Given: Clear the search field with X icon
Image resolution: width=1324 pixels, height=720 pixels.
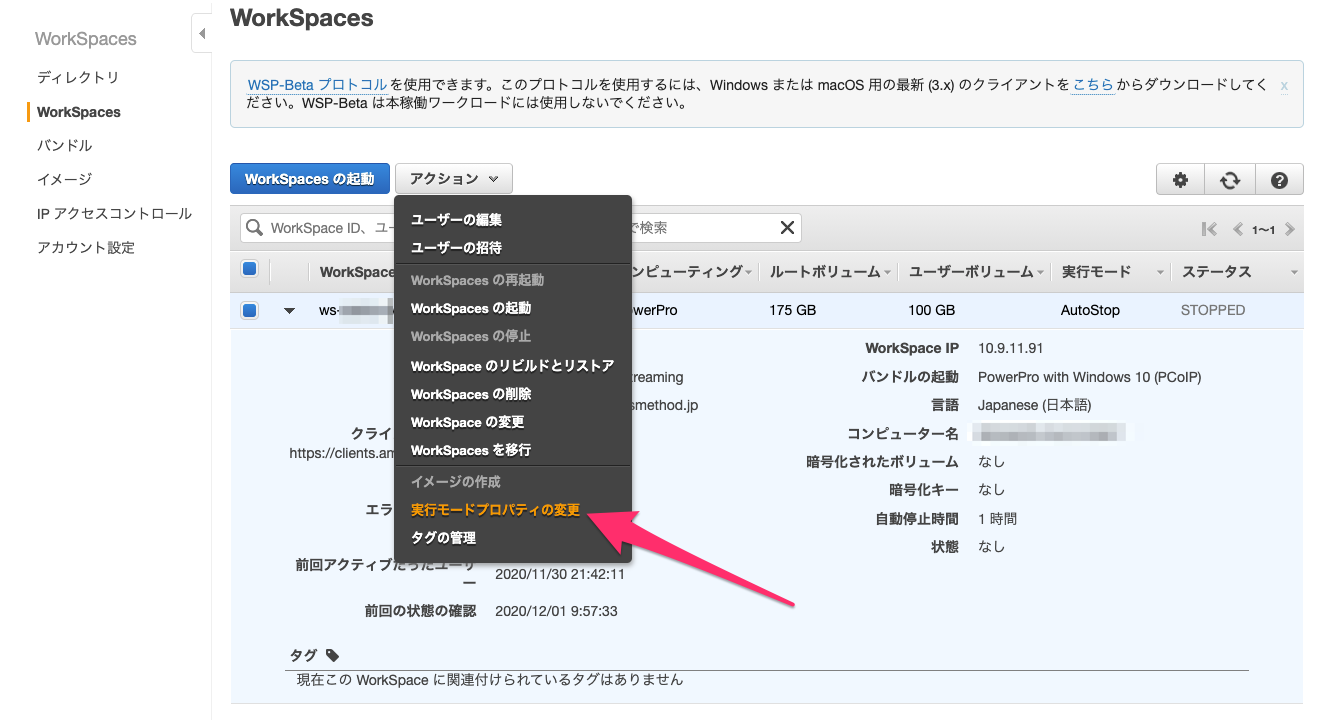Looking at the screenshot, I should tap(787, 228).
